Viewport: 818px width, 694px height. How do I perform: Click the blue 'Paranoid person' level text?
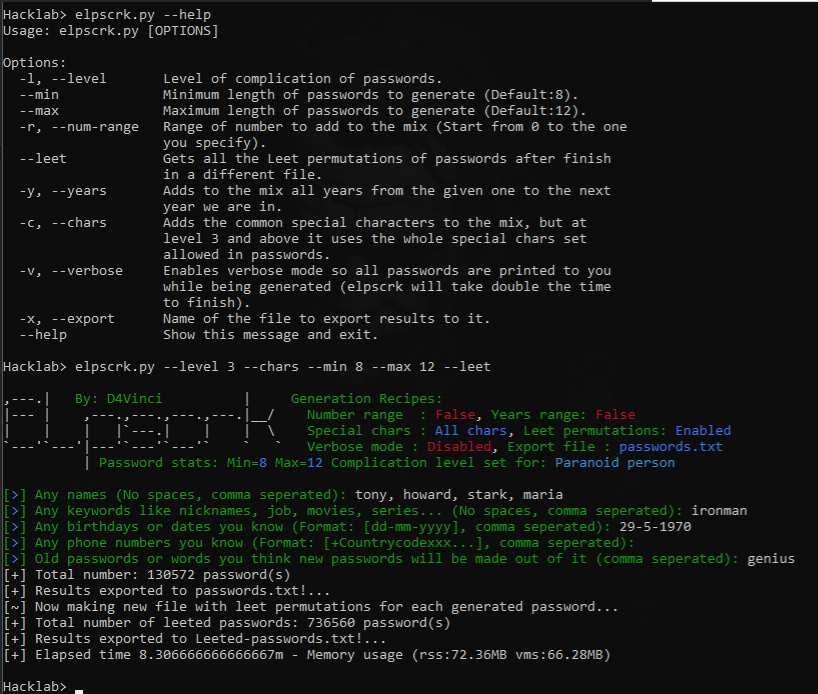(x=615, y=463)
